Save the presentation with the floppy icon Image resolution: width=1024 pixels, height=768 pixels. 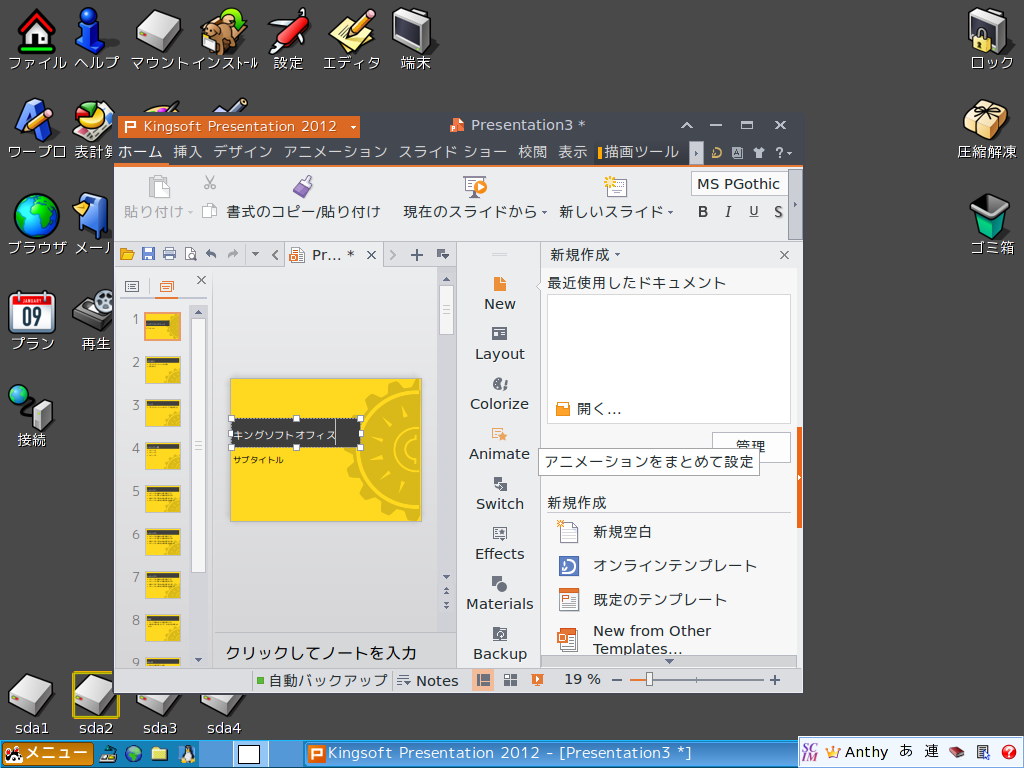coord(148,254)
